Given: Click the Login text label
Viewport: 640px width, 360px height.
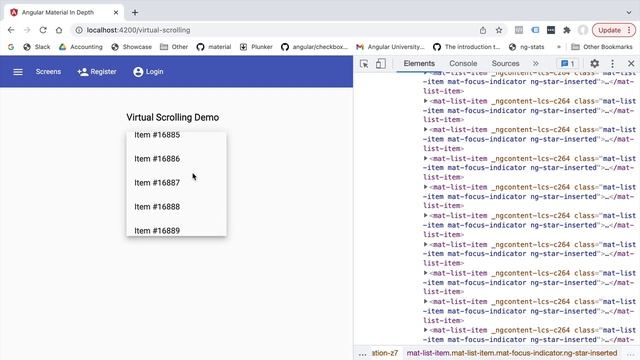Looking at the screenshot, I should point(155,72).
